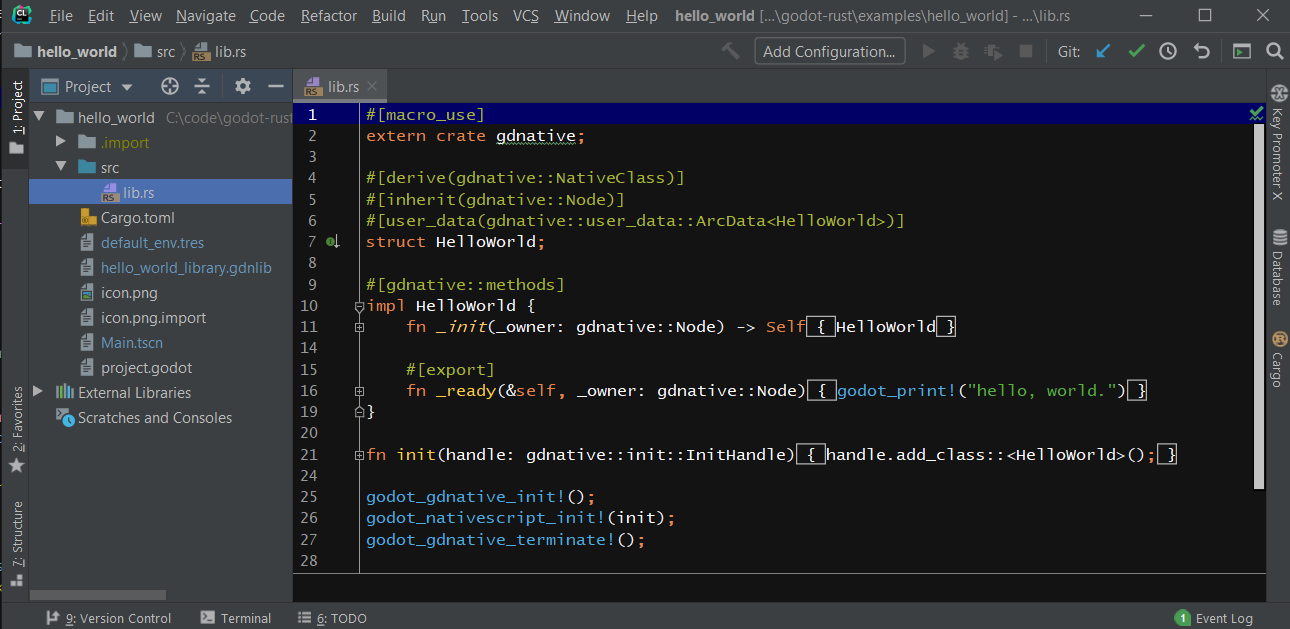The height and width of the screenshot is (629, 1290).
Task: Click Add Configuration button
Action: [828, 51]
